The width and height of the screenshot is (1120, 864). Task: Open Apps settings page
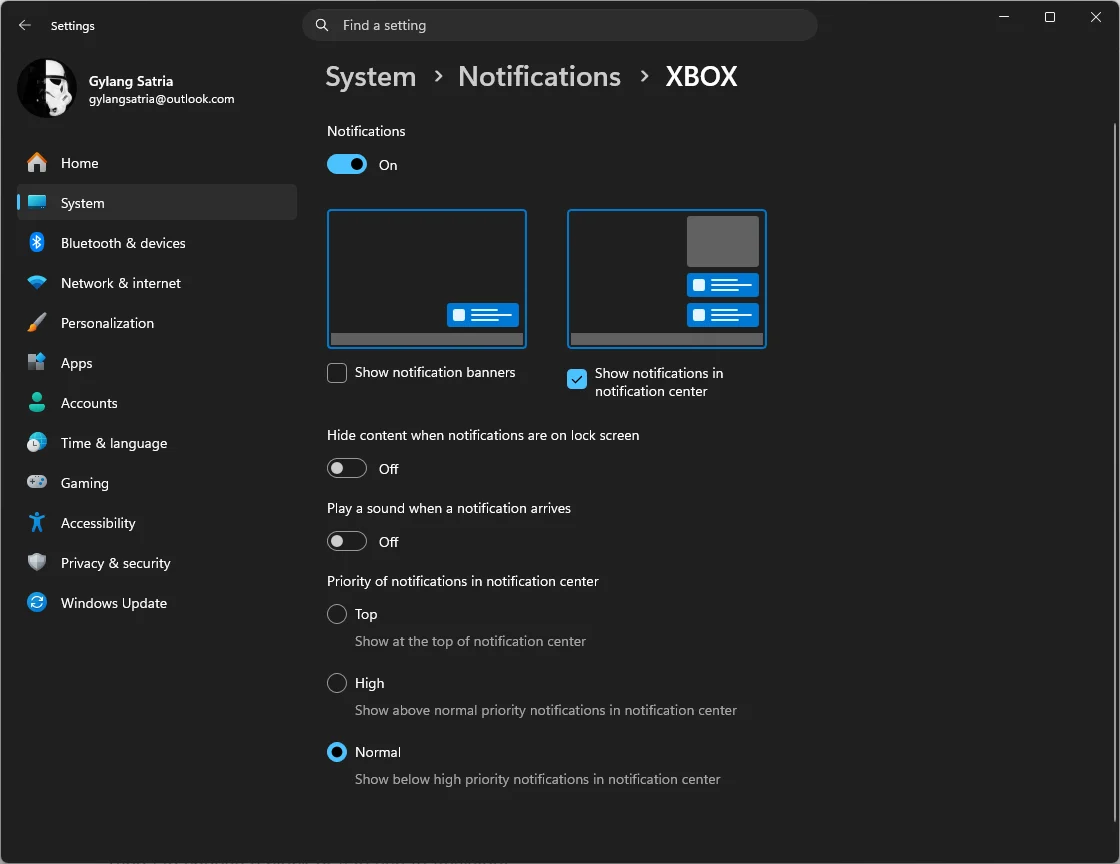(157, 363)
